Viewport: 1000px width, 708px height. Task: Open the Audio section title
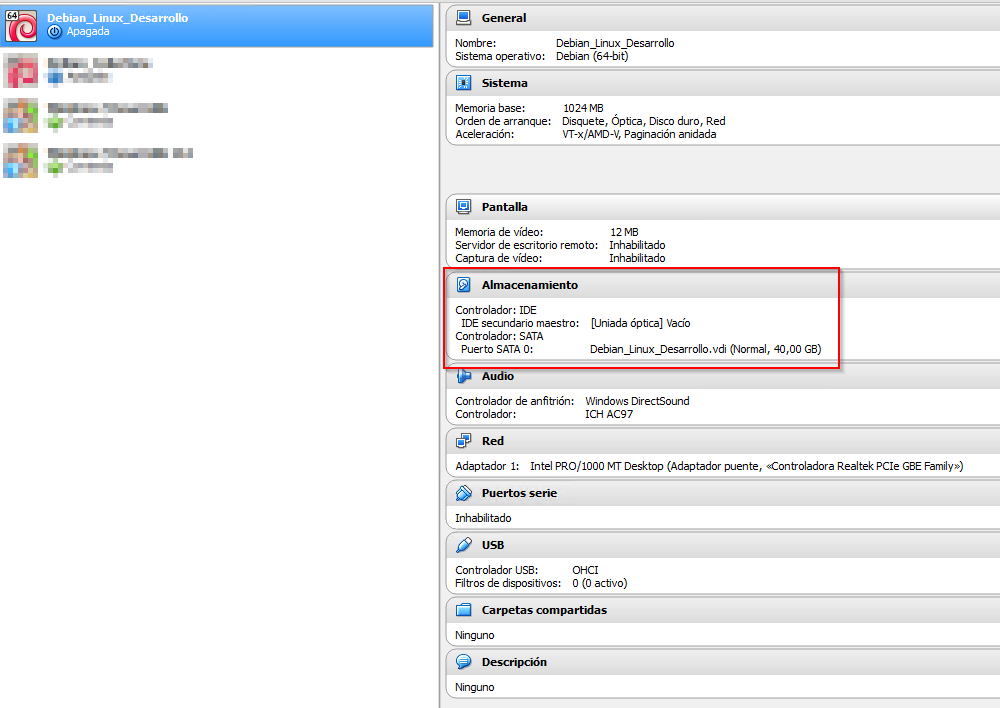point(497,376)
